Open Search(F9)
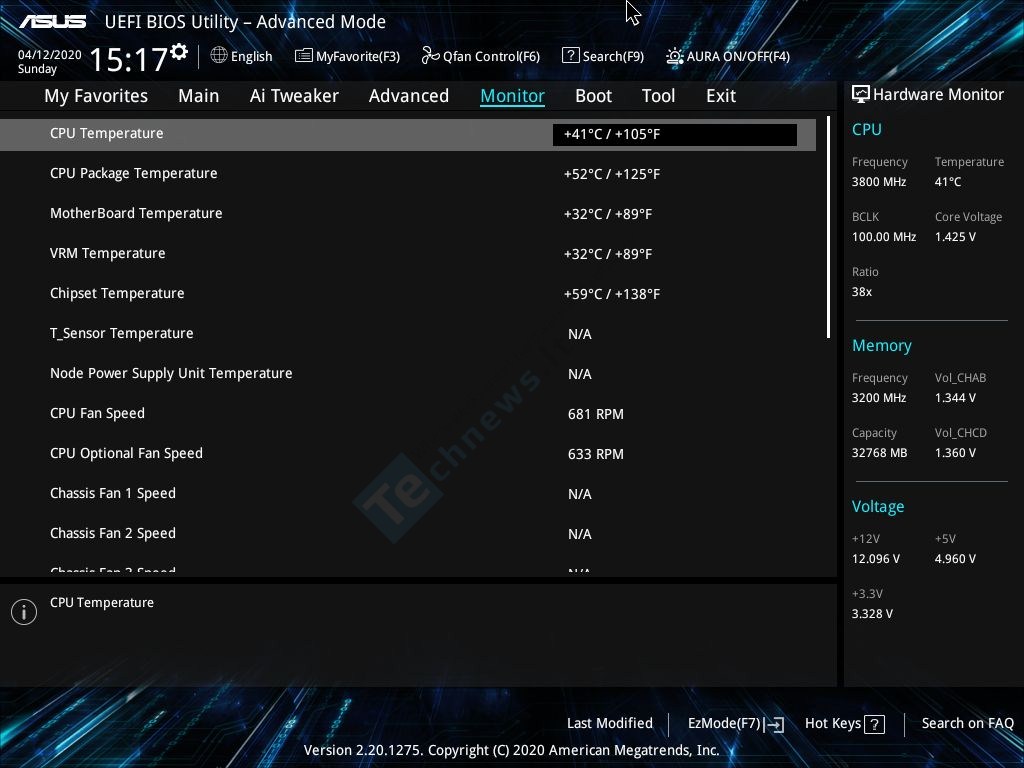1024x768 pixels. pyautogui.click(x=613, y=57)
